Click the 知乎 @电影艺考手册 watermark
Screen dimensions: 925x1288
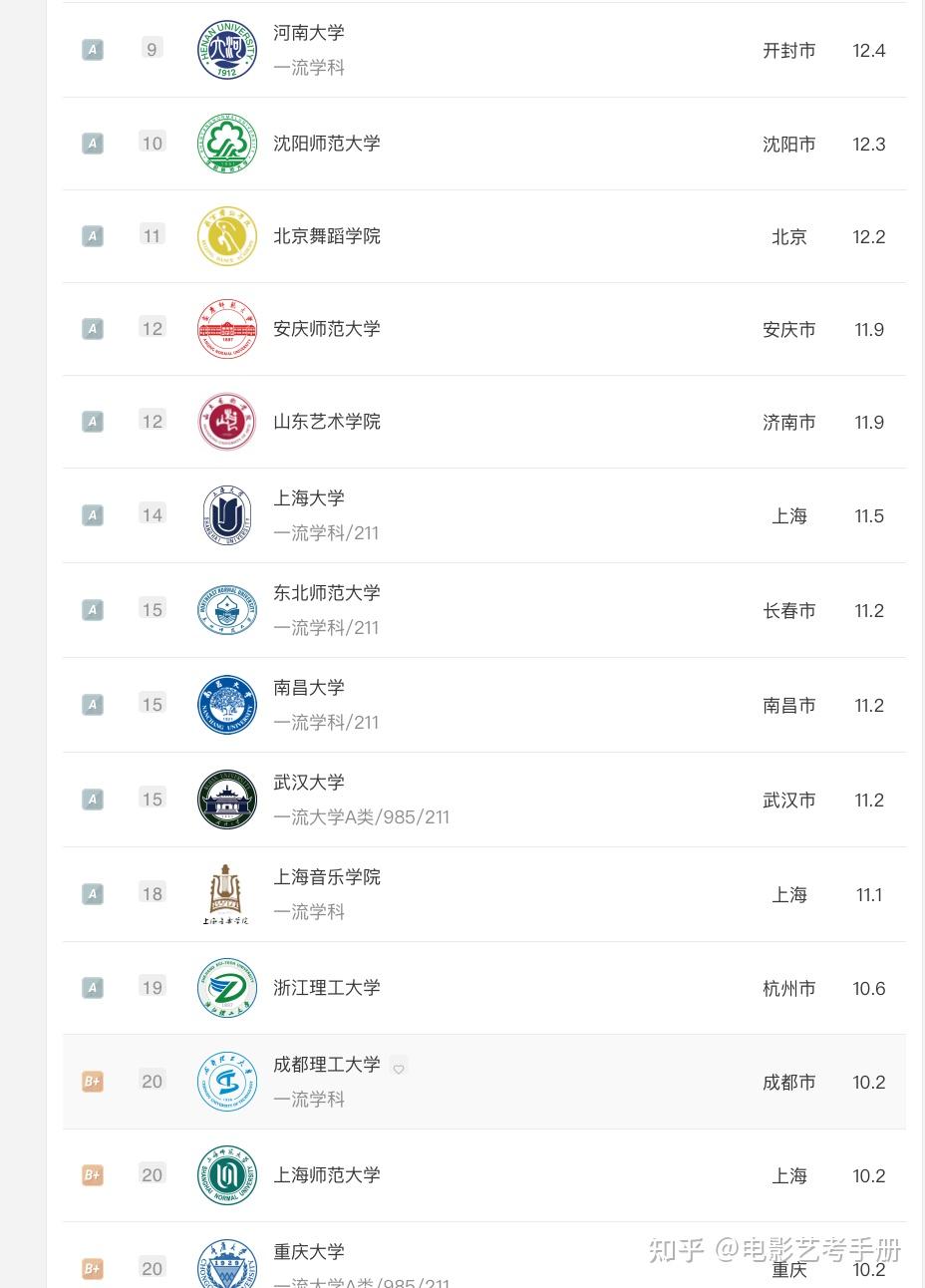tap(775, 1249)
